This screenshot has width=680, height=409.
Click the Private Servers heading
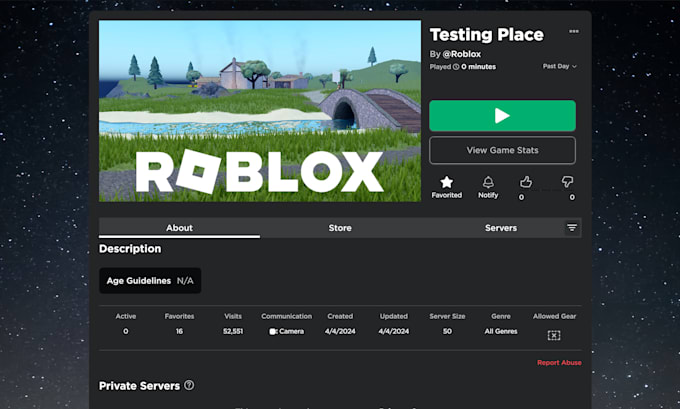tap(139, 386)
